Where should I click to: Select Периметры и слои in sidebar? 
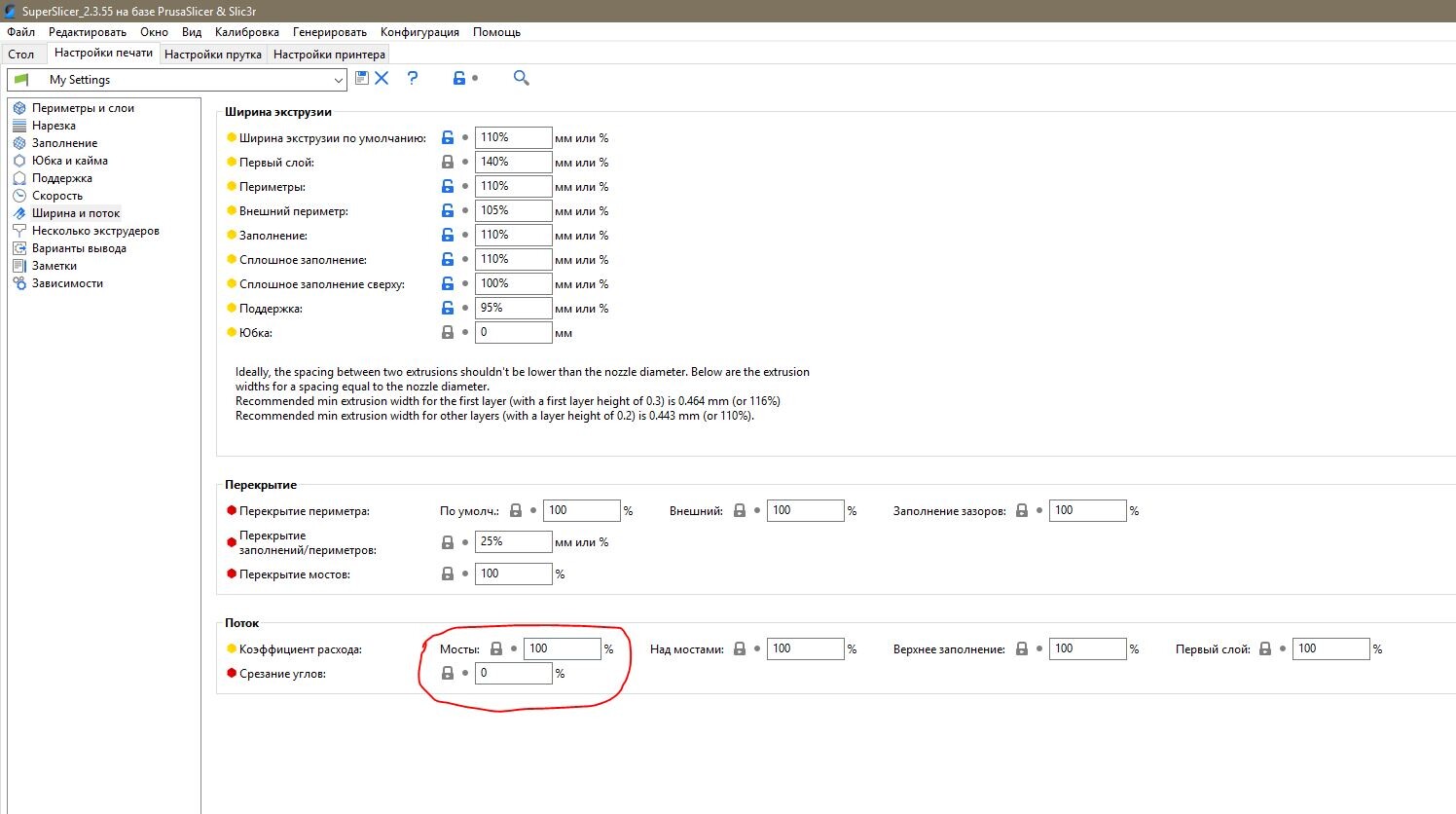point(83,108)
